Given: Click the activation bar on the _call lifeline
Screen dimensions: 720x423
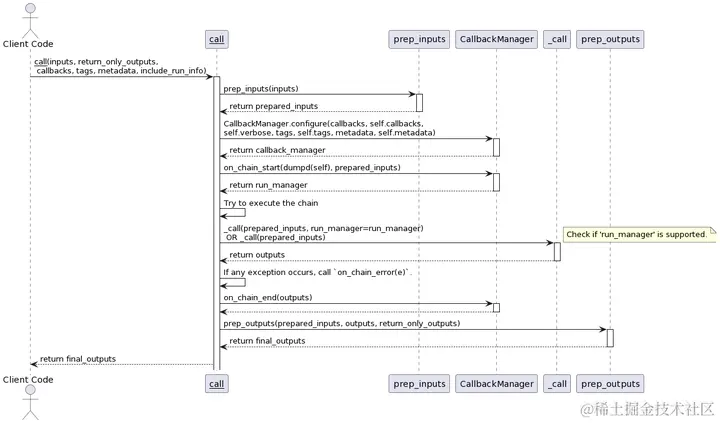Looking at the screenshot, I should click(557, 252).
